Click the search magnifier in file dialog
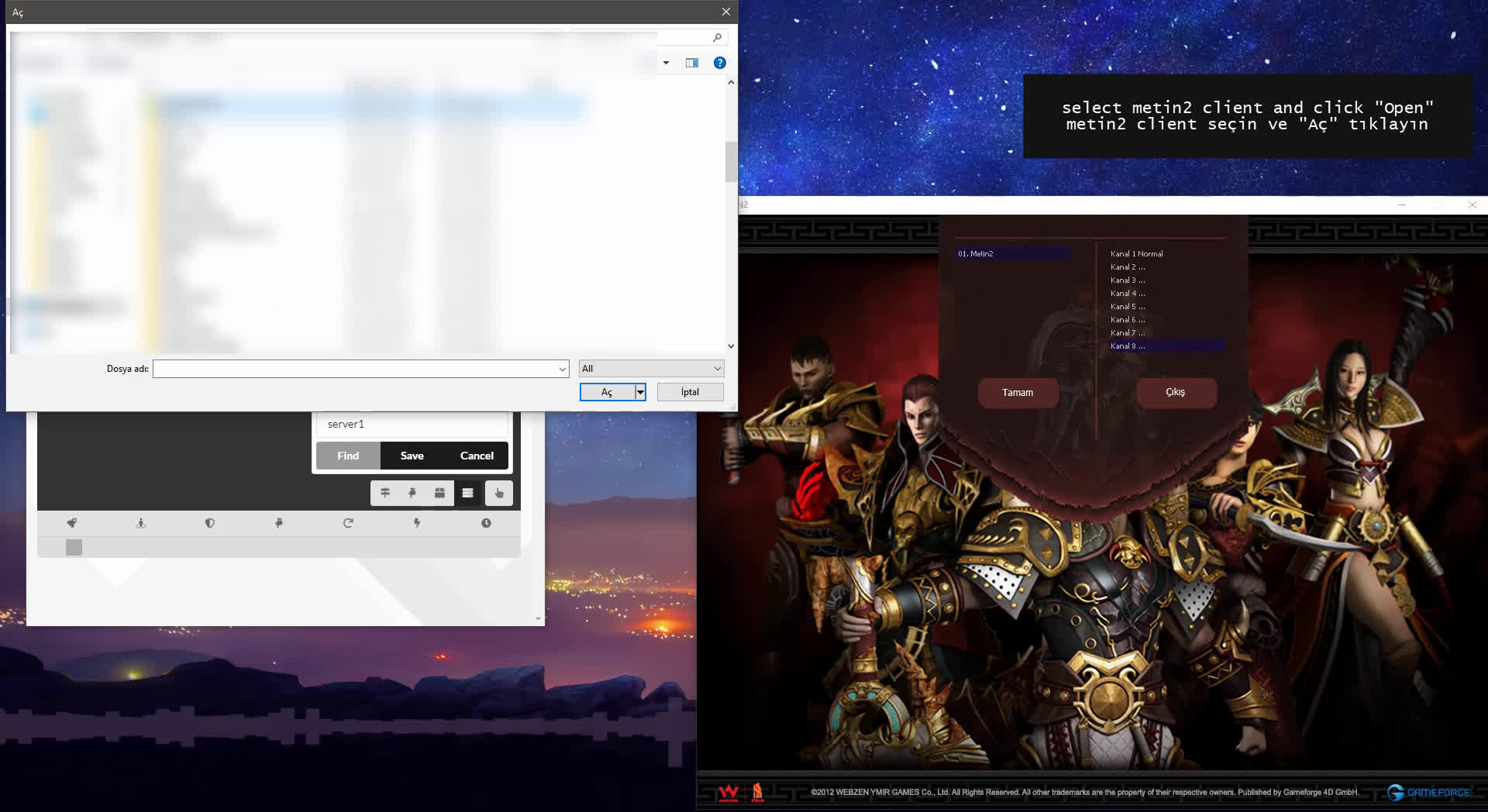The width and height of the screenshot is (1488, 812). 717,37
